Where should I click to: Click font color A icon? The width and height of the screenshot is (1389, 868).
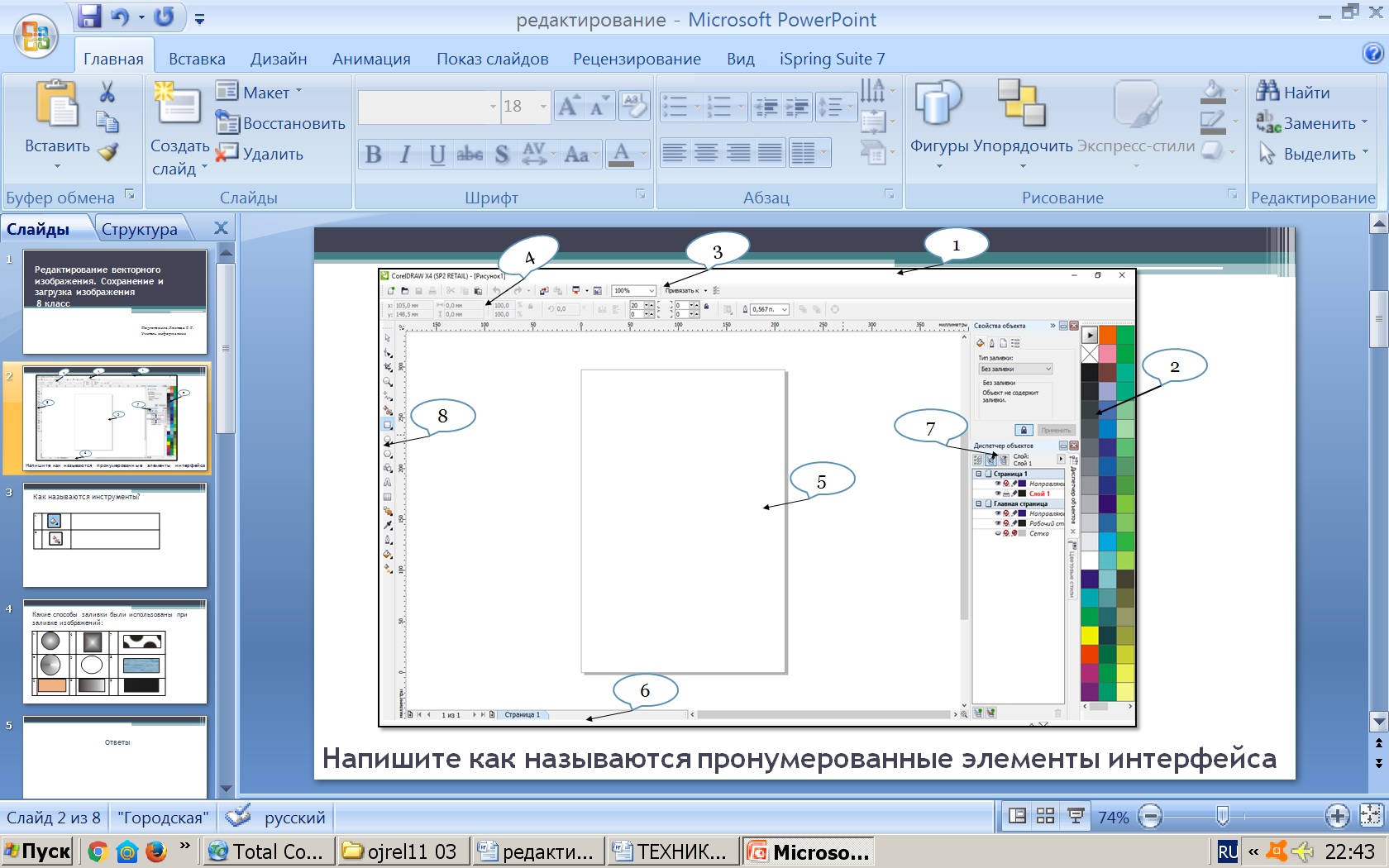tap(621, 155)
